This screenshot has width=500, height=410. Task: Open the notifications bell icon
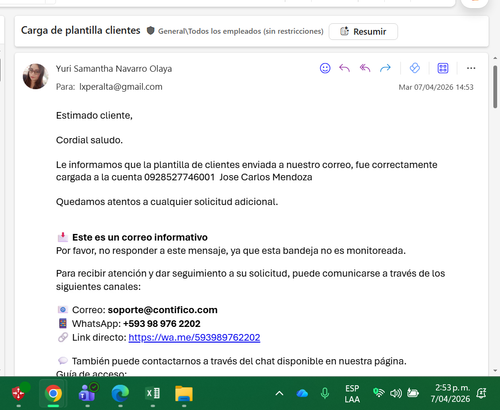481,394
